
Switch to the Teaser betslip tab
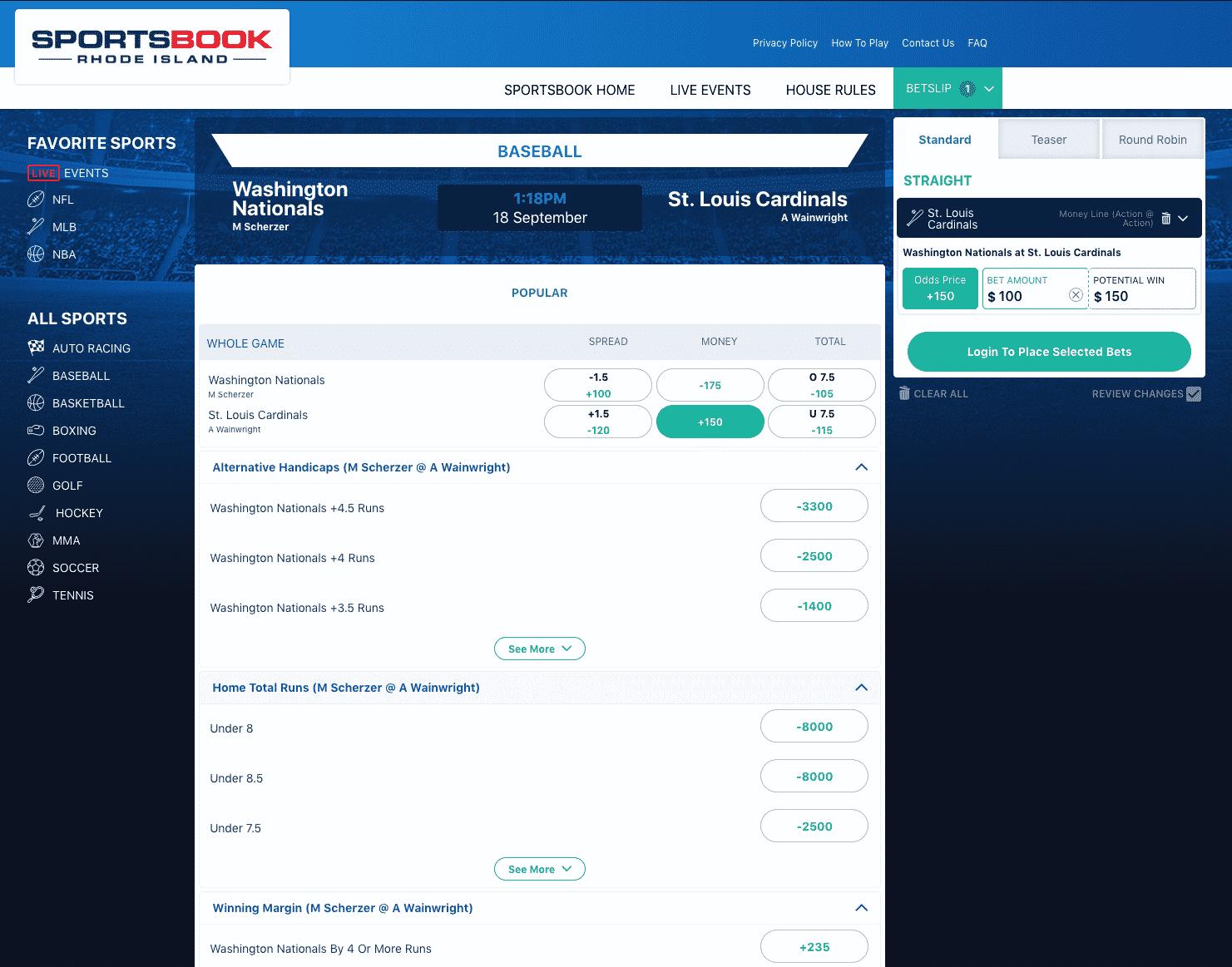(1049, 140)
